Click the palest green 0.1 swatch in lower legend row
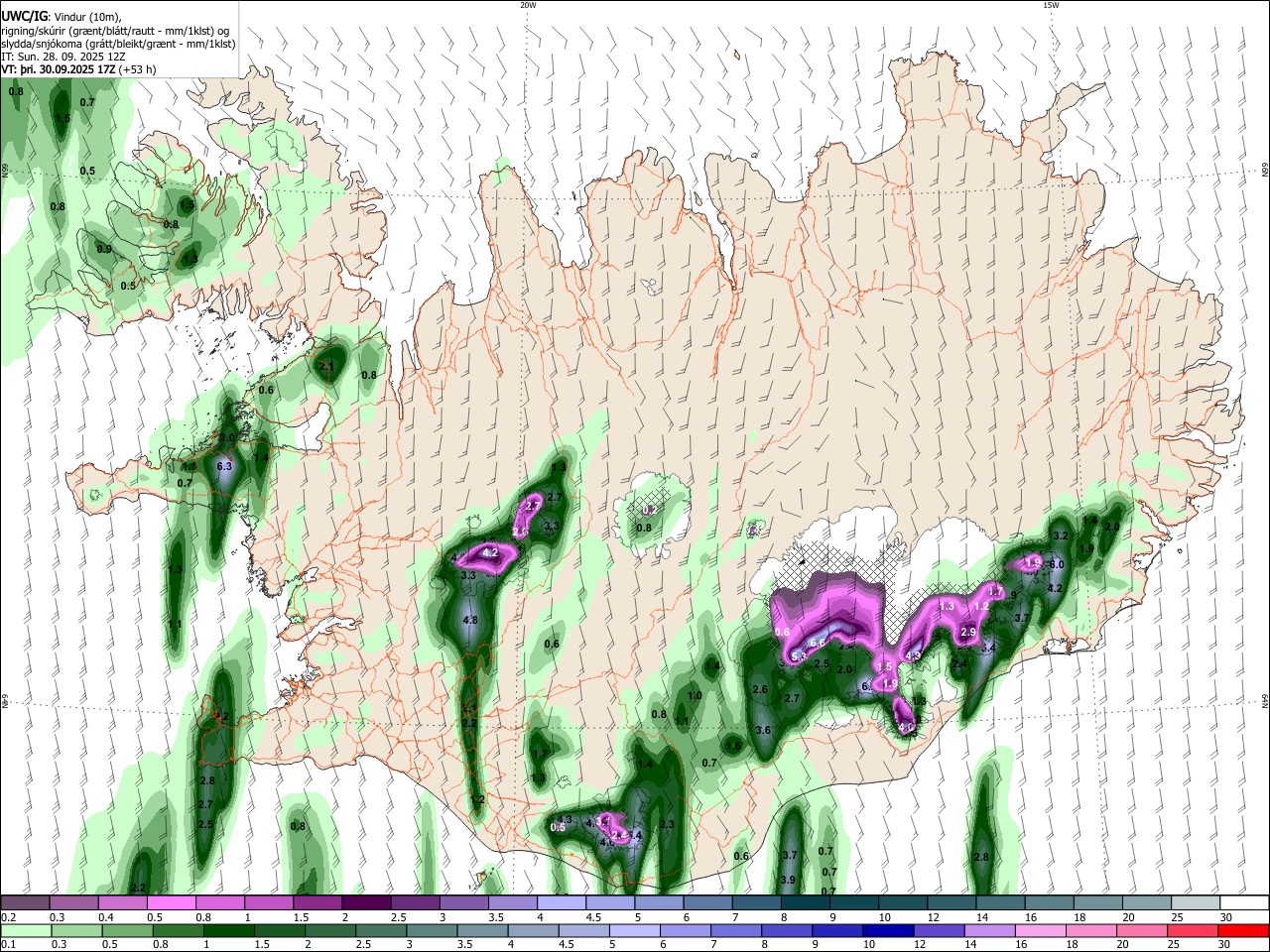 pos(27,930)
